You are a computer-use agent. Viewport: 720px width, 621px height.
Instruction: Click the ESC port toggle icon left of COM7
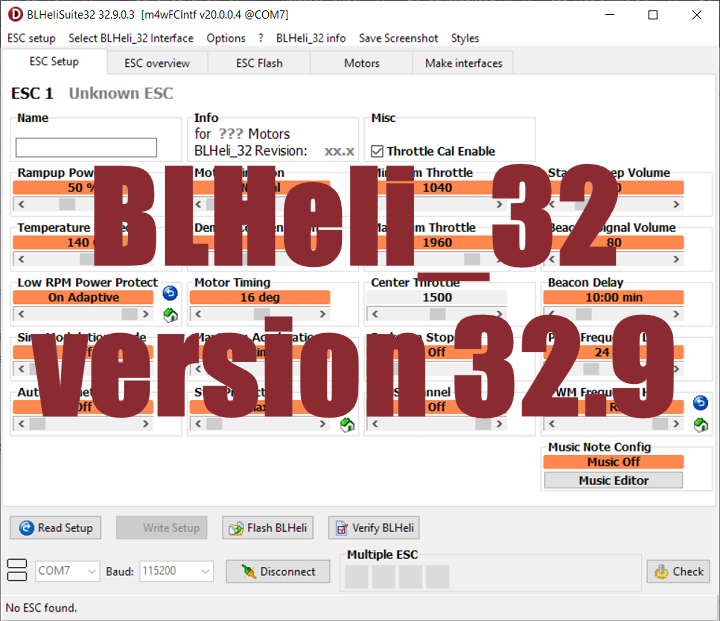tap(17, 570)
